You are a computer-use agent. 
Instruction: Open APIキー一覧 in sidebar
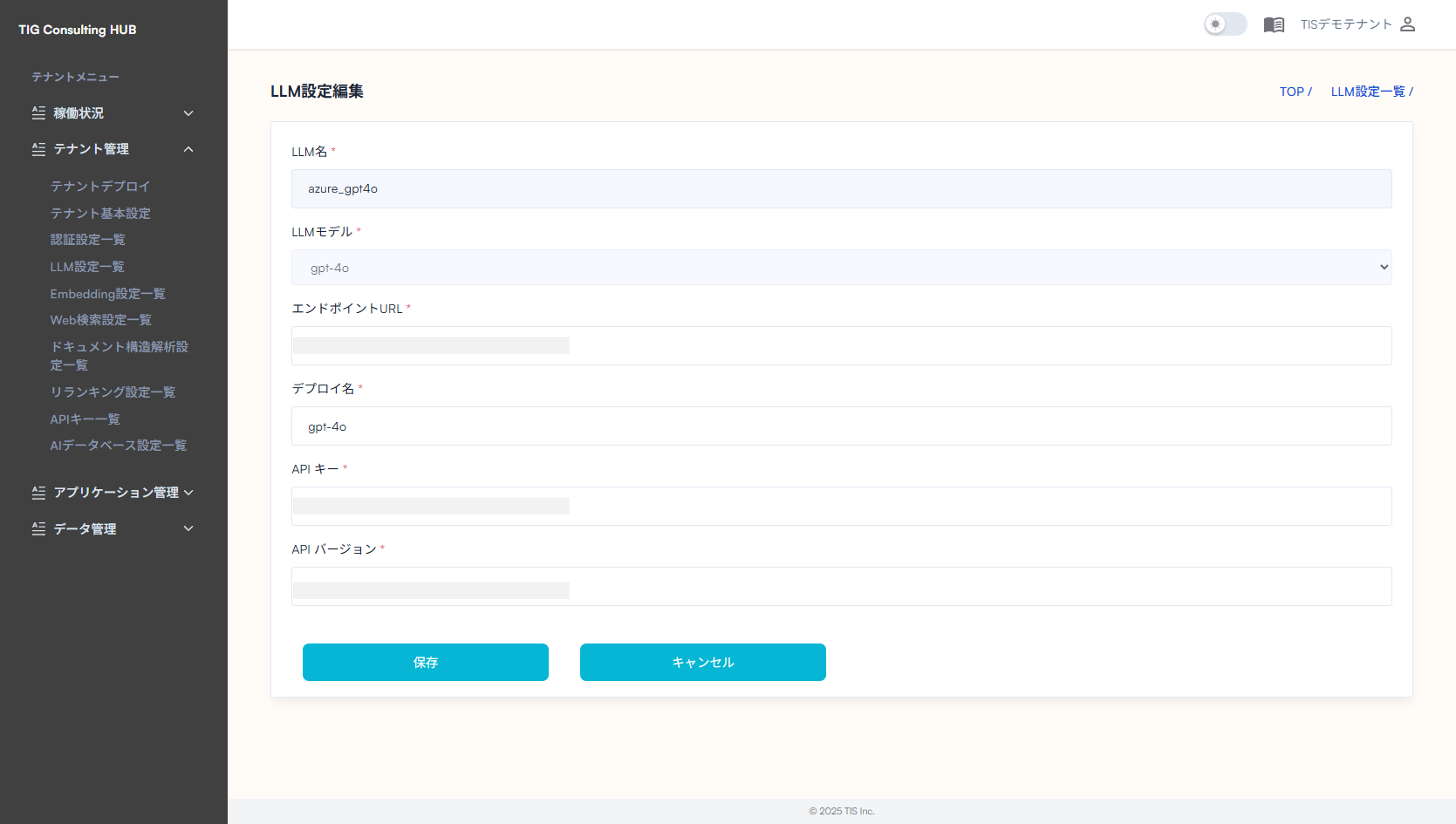coord(85,419)
